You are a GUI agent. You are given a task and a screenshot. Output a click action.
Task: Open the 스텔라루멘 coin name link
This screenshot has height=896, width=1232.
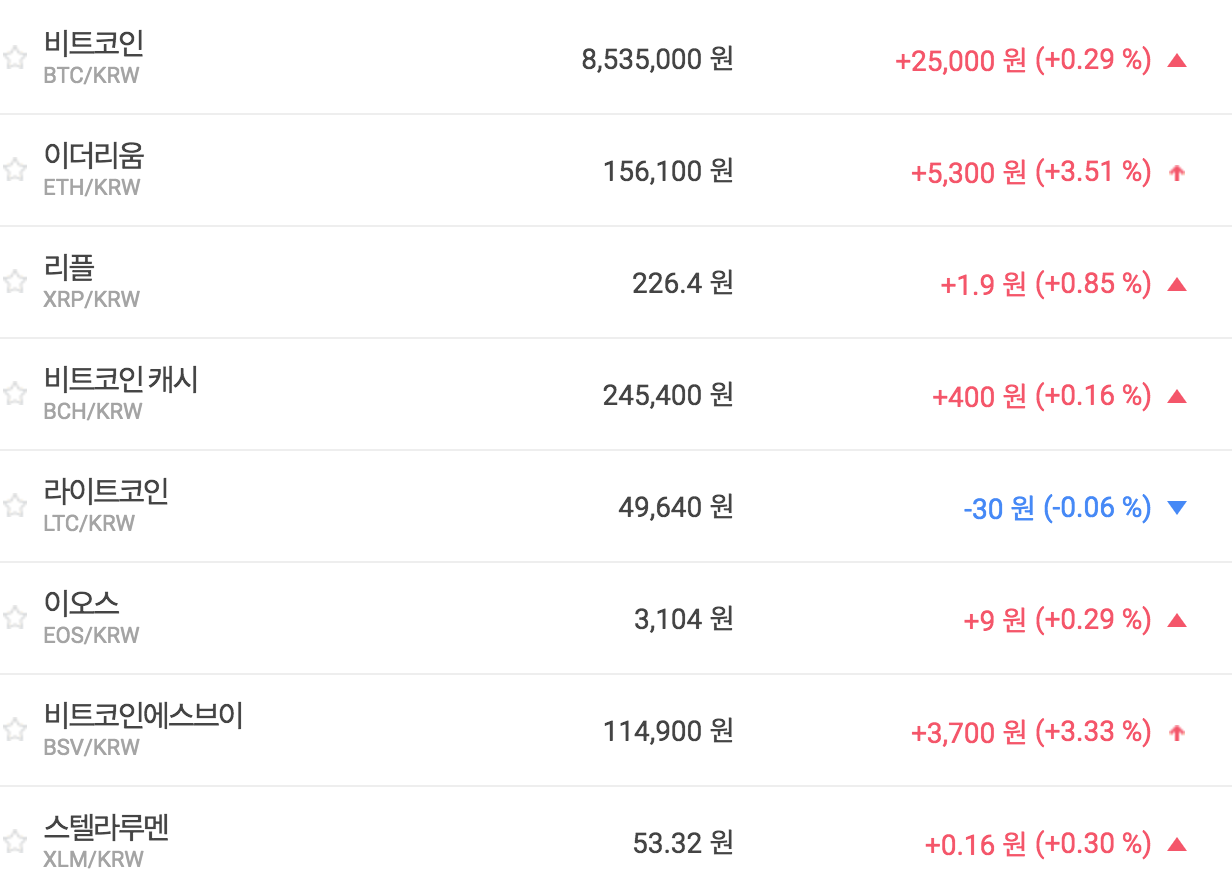click(x=107, y=828)
